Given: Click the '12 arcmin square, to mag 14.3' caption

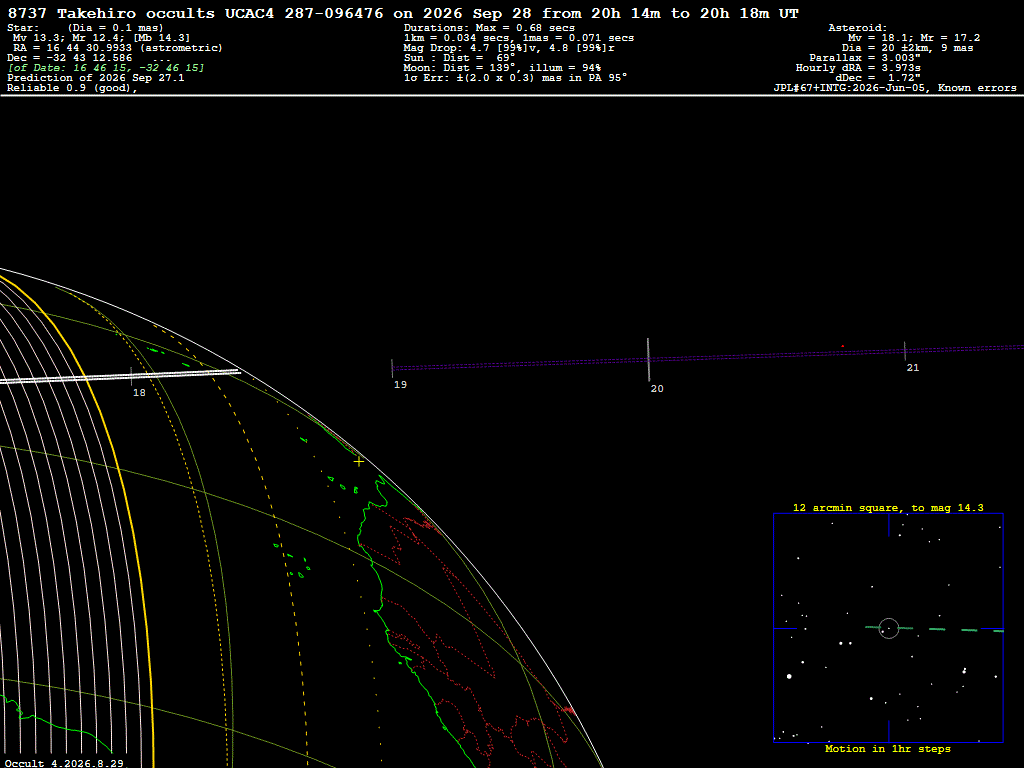Looking at the screenshot, I should (888, 507).
